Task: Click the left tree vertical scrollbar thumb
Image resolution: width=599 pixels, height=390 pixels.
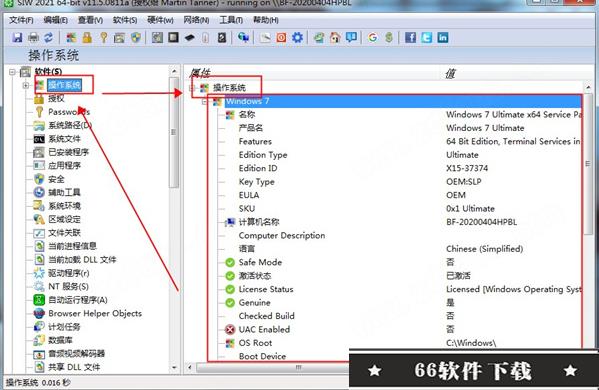Action: (174, 133)
